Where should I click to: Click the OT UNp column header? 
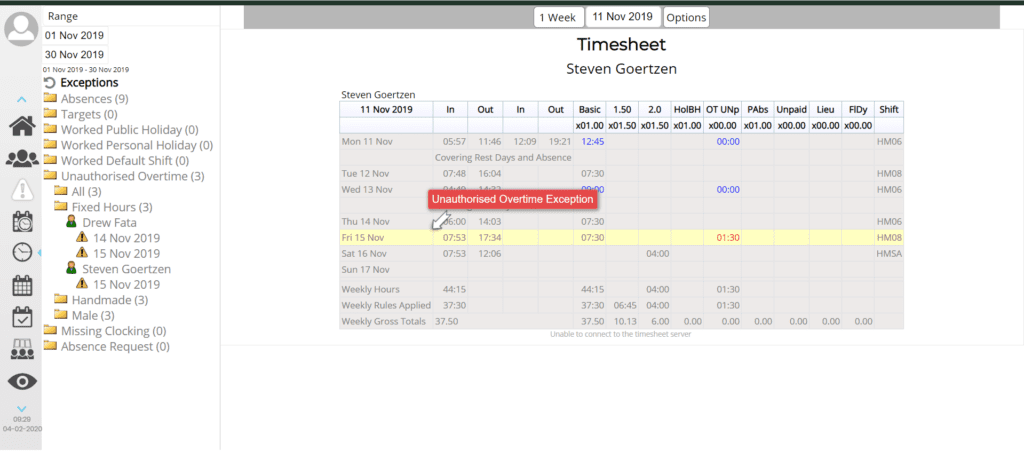(721, 110)
